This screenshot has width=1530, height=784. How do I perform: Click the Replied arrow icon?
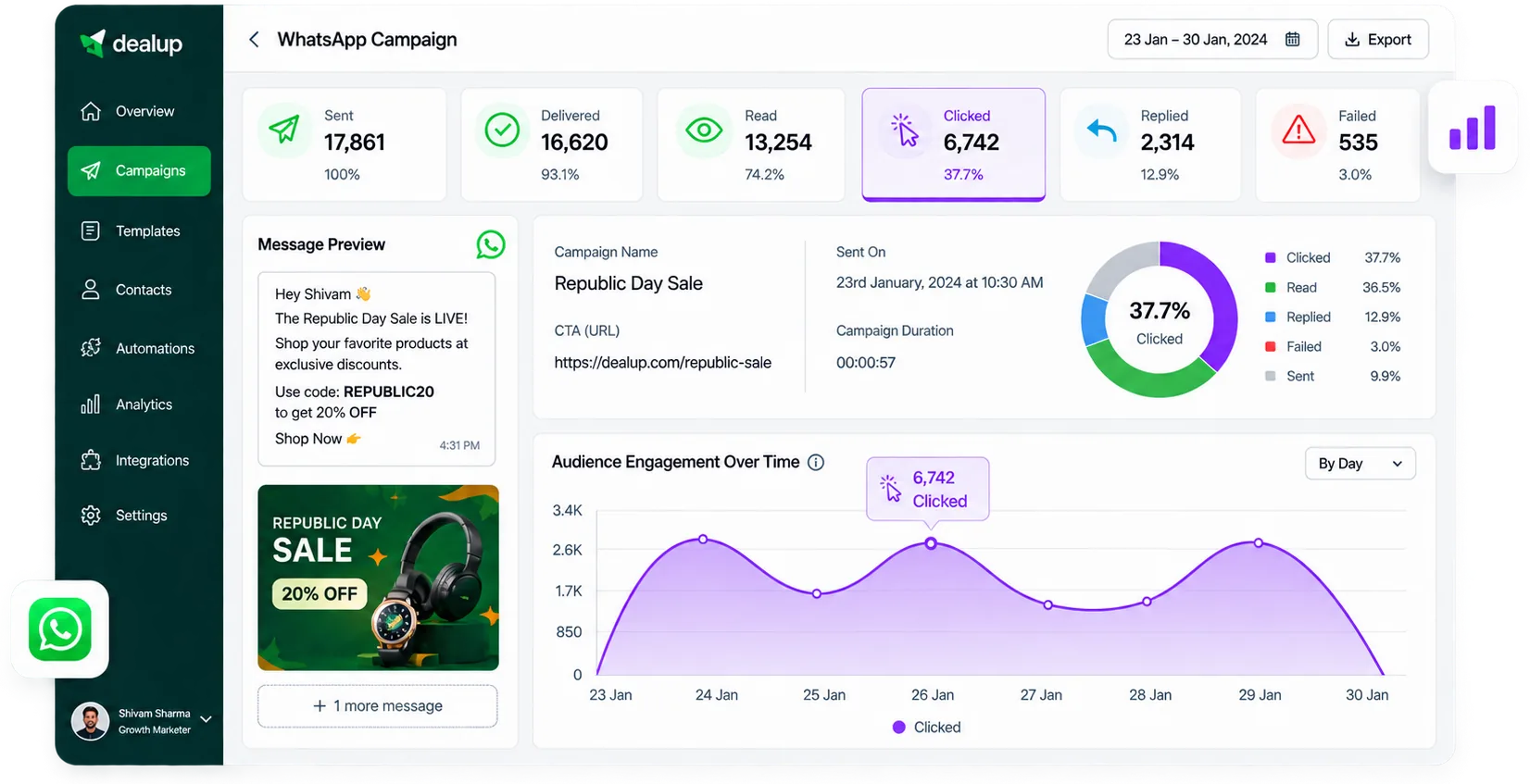tap(1101, 130)
